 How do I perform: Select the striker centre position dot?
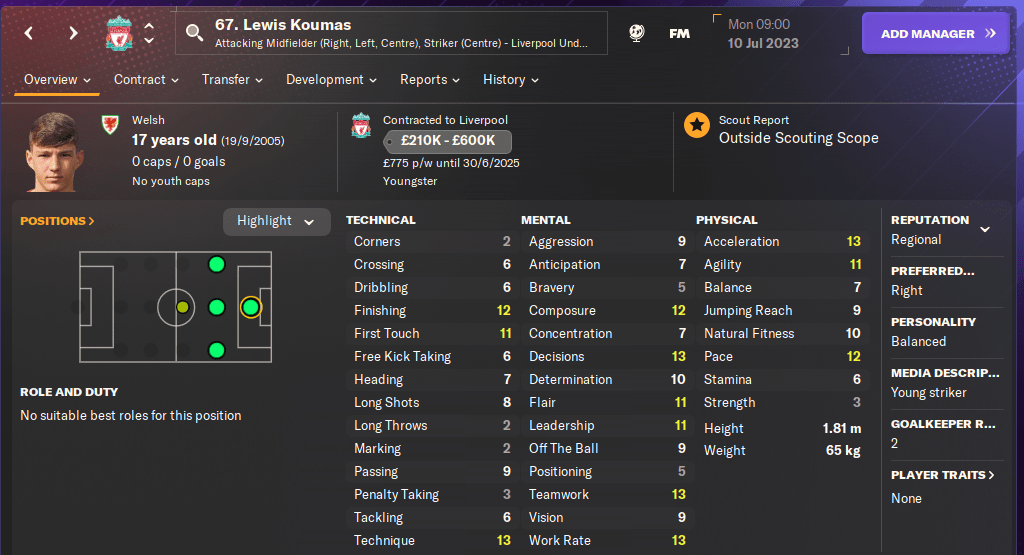pos(250,307)
